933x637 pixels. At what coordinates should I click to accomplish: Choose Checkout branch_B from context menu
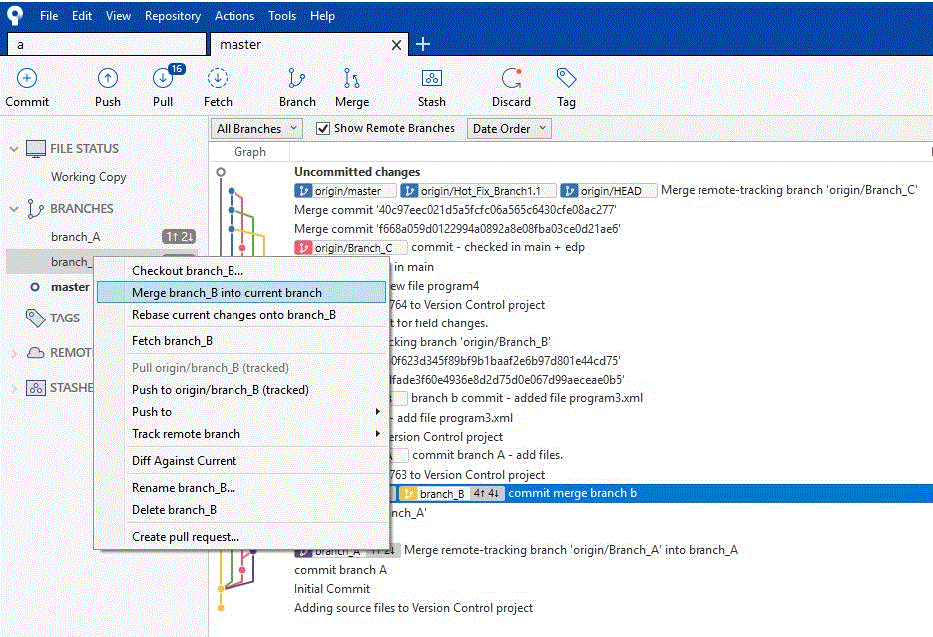pos(241,271)
